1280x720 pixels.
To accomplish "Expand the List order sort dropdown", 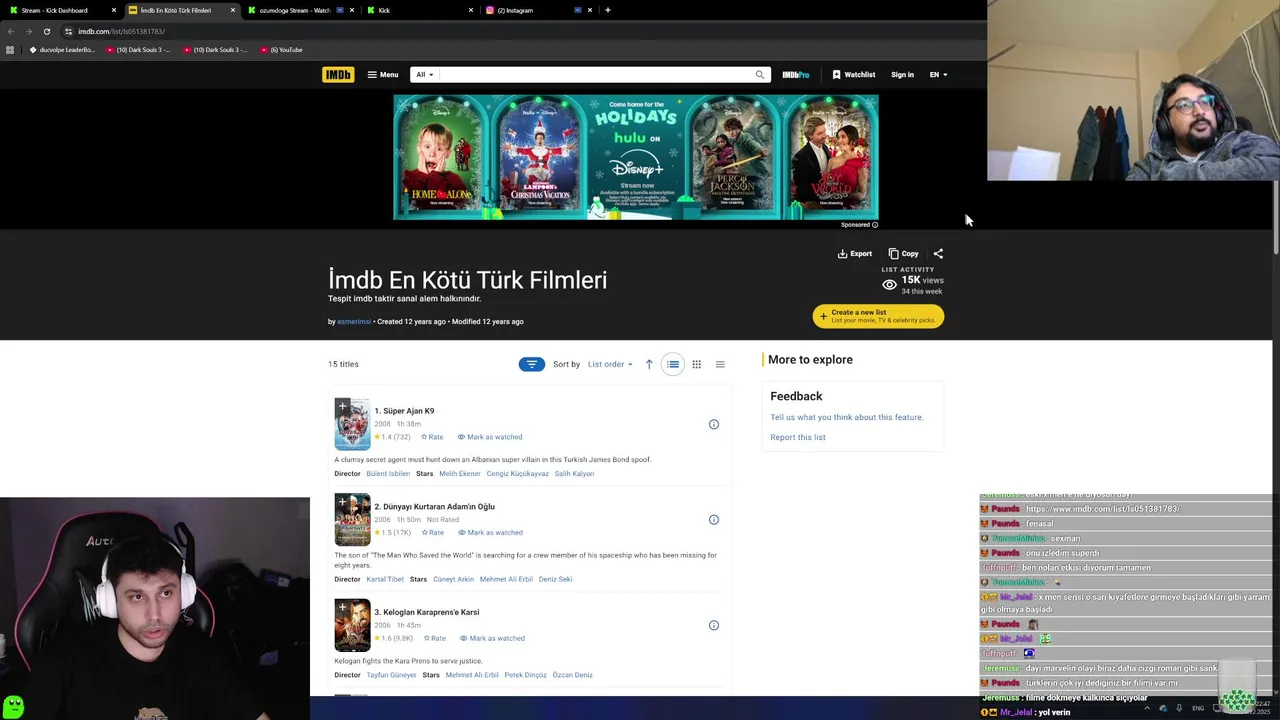I will (610, 364).
